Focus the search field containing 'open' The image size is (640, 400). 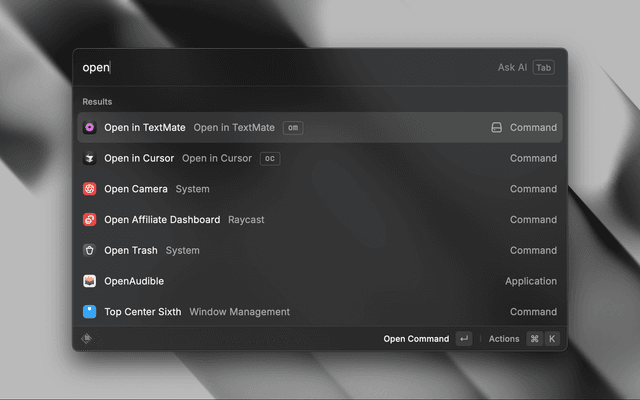coord(280,68)
